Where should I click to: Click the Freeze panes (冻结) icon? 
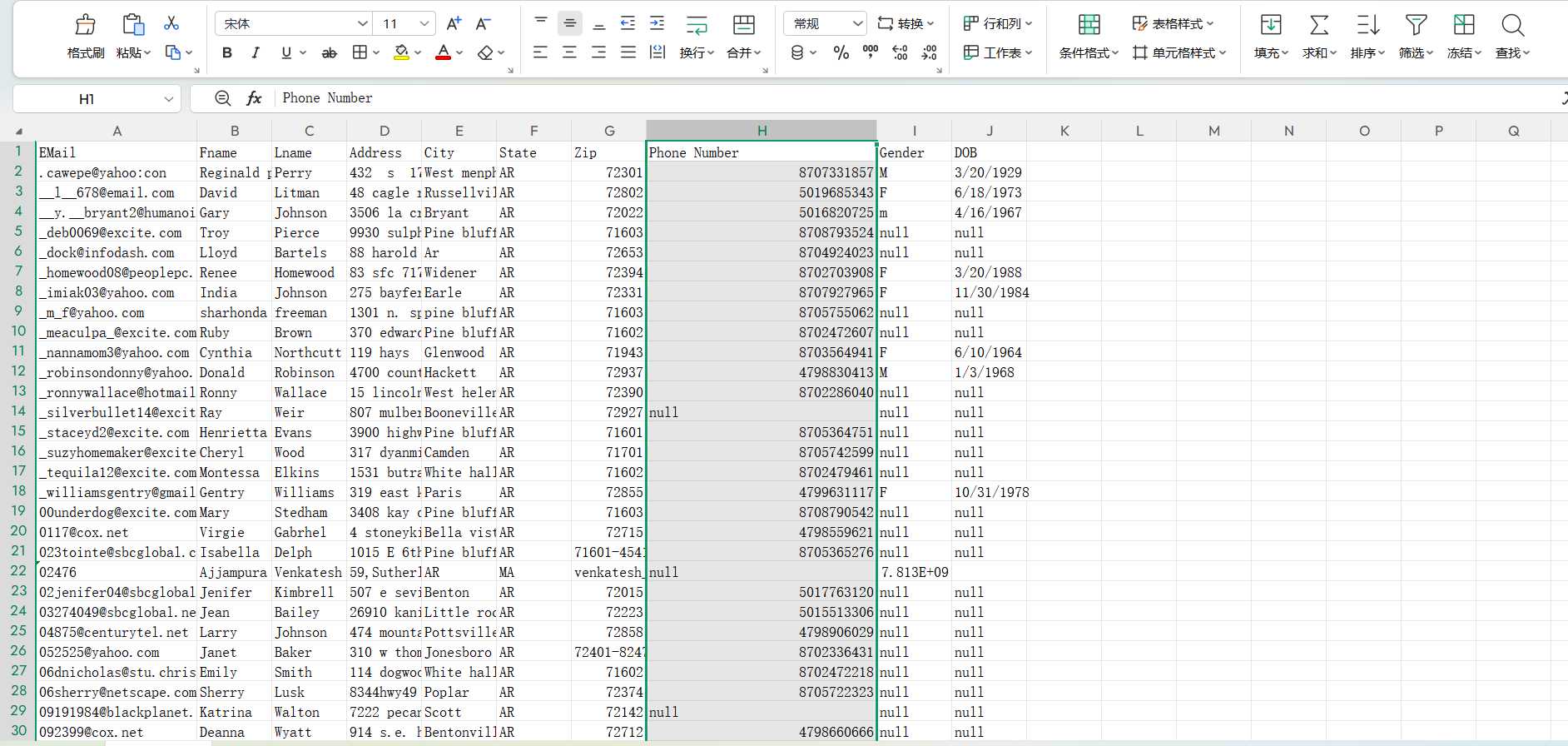[x=1464, y=25]
